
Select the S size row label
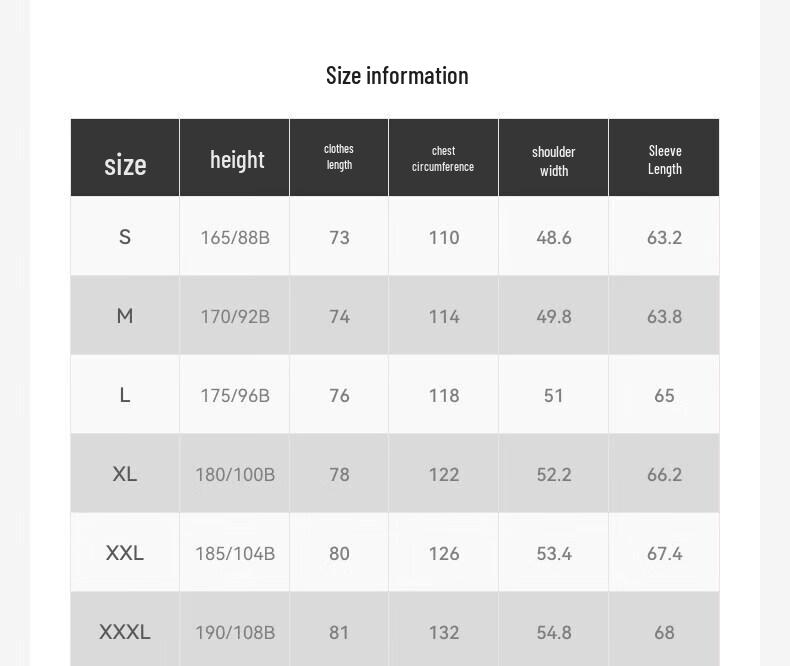tap(125, 237)
